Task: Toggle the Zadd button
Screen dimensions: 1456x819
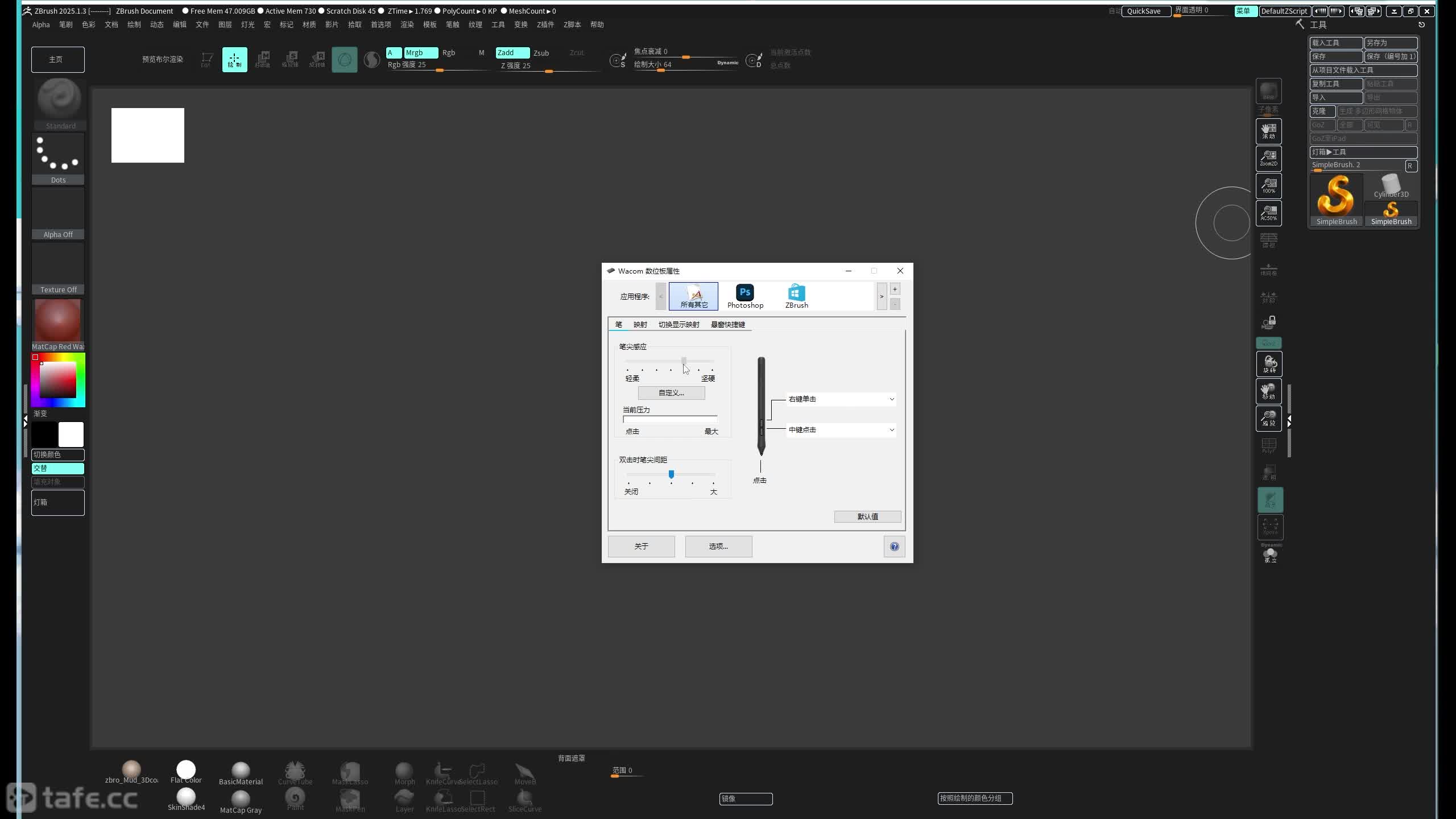Action: pos(512,53)
